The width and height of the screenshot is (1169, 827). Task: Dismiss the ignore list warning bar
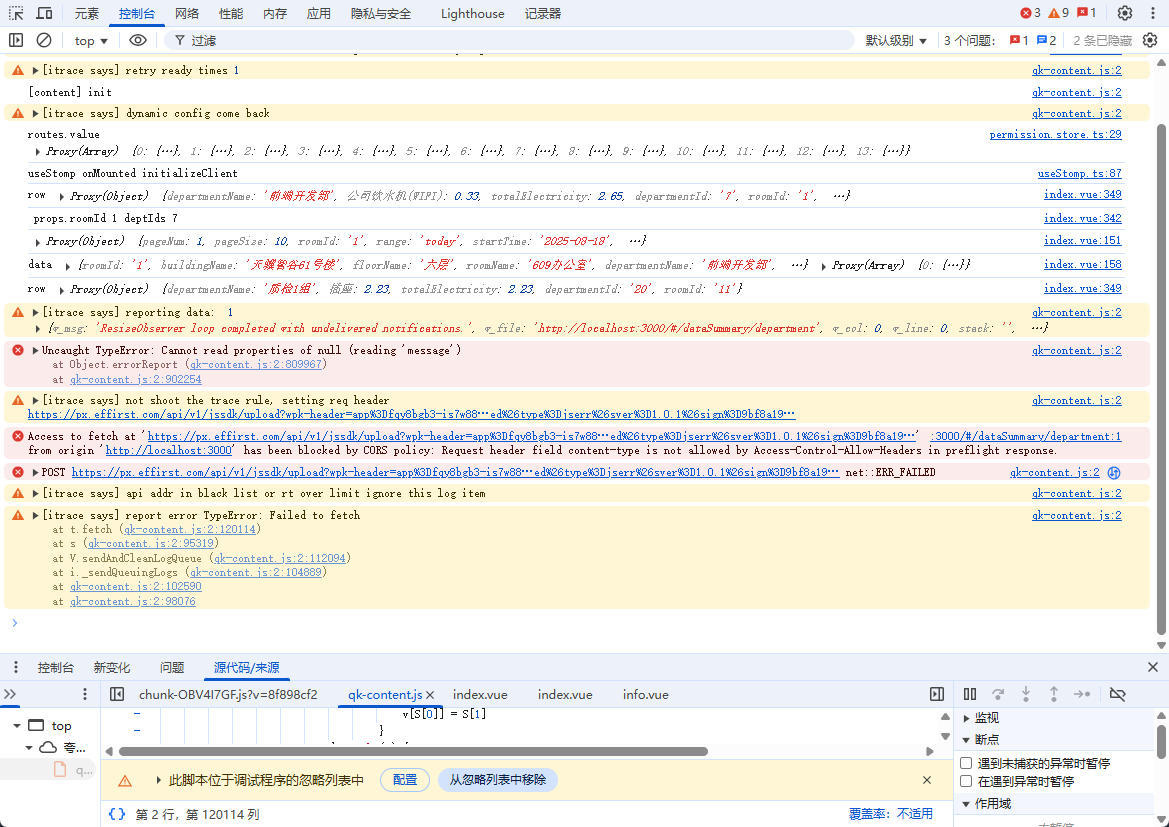pos(927,780)
